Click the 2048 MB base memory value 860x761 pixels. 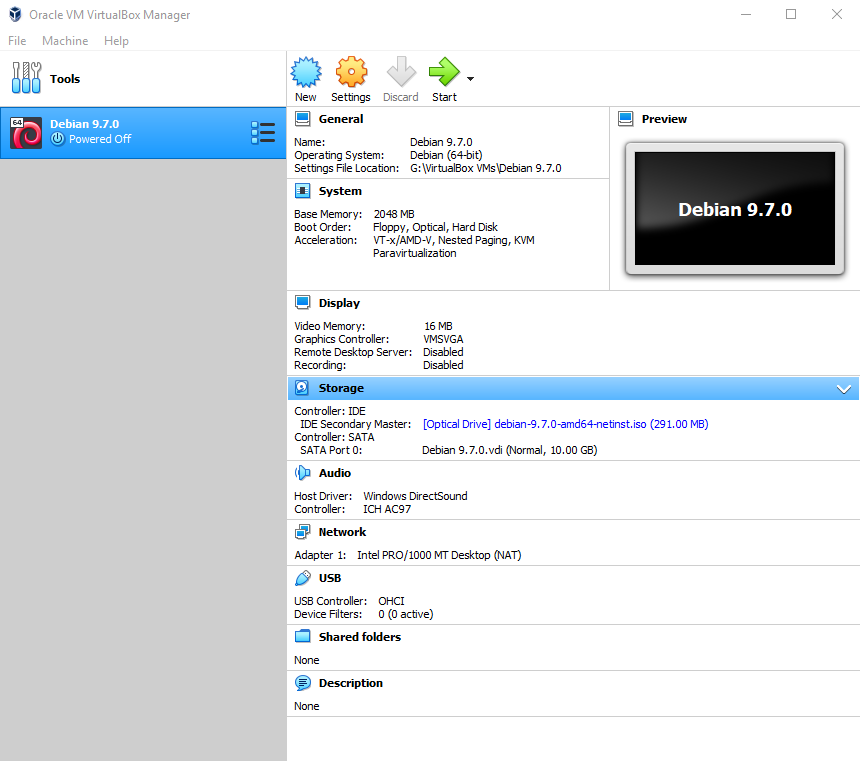click(394, 214)
